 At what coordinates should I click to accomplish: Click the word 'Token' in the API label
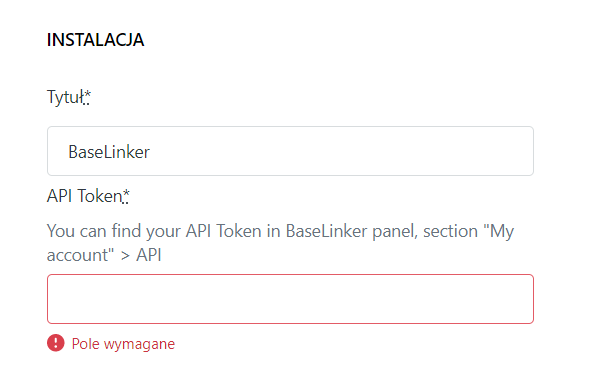click(x=100, y=196)
